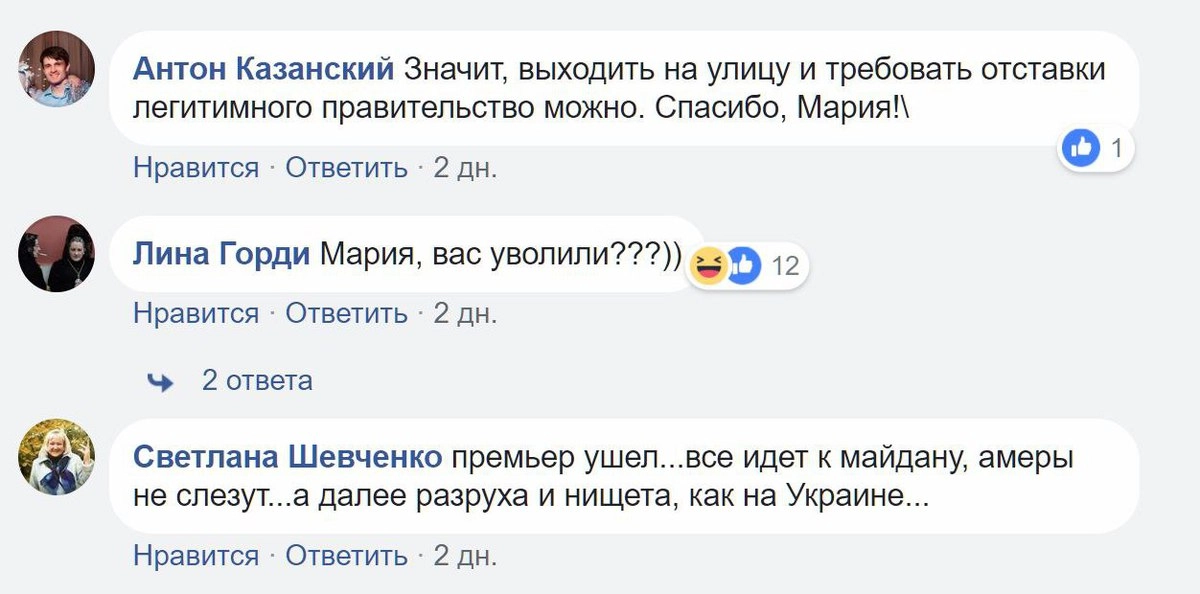Expand the 2 ответа replies thread
Viewport: 1200px width, 594px height.
257,381
